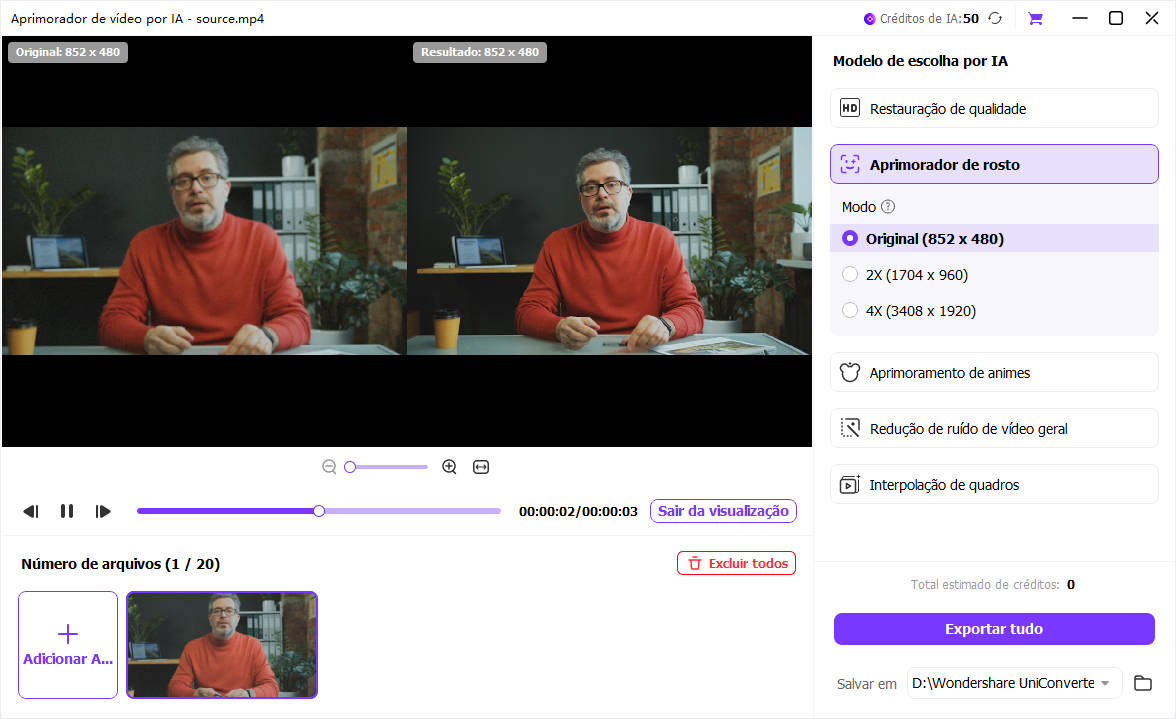Click the frame interpolation icon

tap(850, 484)
